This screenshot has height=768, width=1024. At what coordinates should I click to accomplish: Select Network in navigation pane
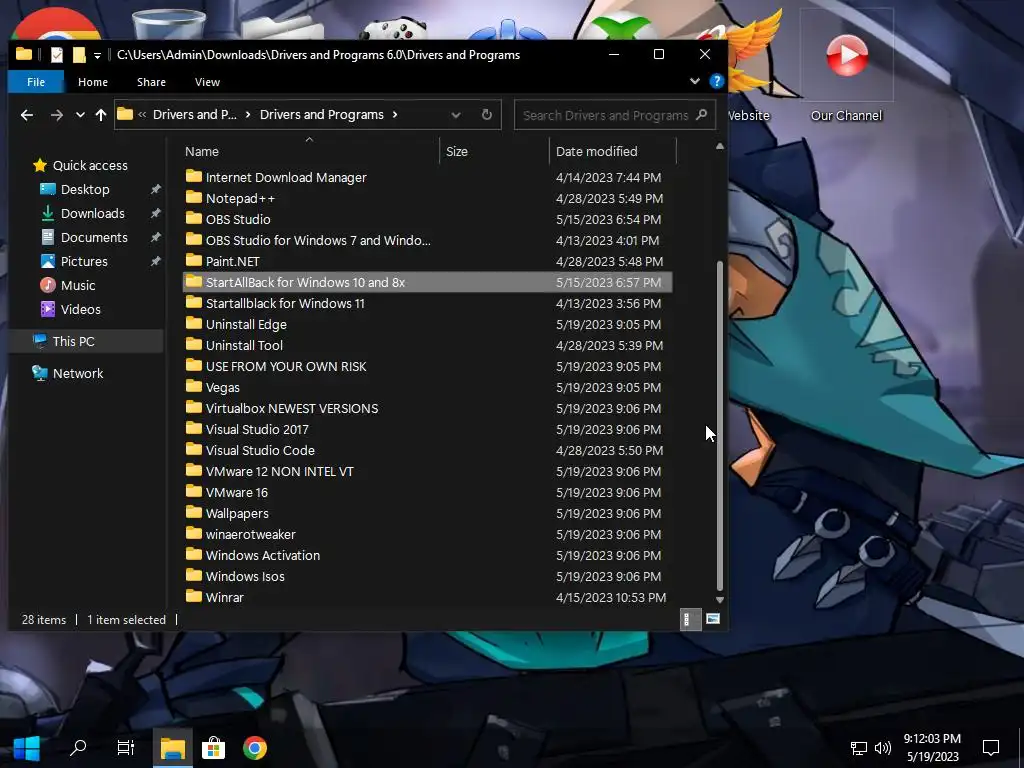(78, 374)
